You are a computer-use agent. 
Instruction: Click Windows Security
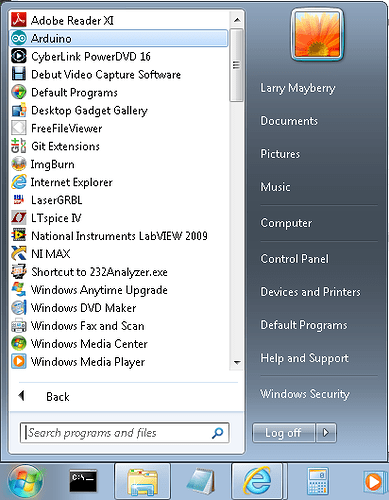coord(305,394)
